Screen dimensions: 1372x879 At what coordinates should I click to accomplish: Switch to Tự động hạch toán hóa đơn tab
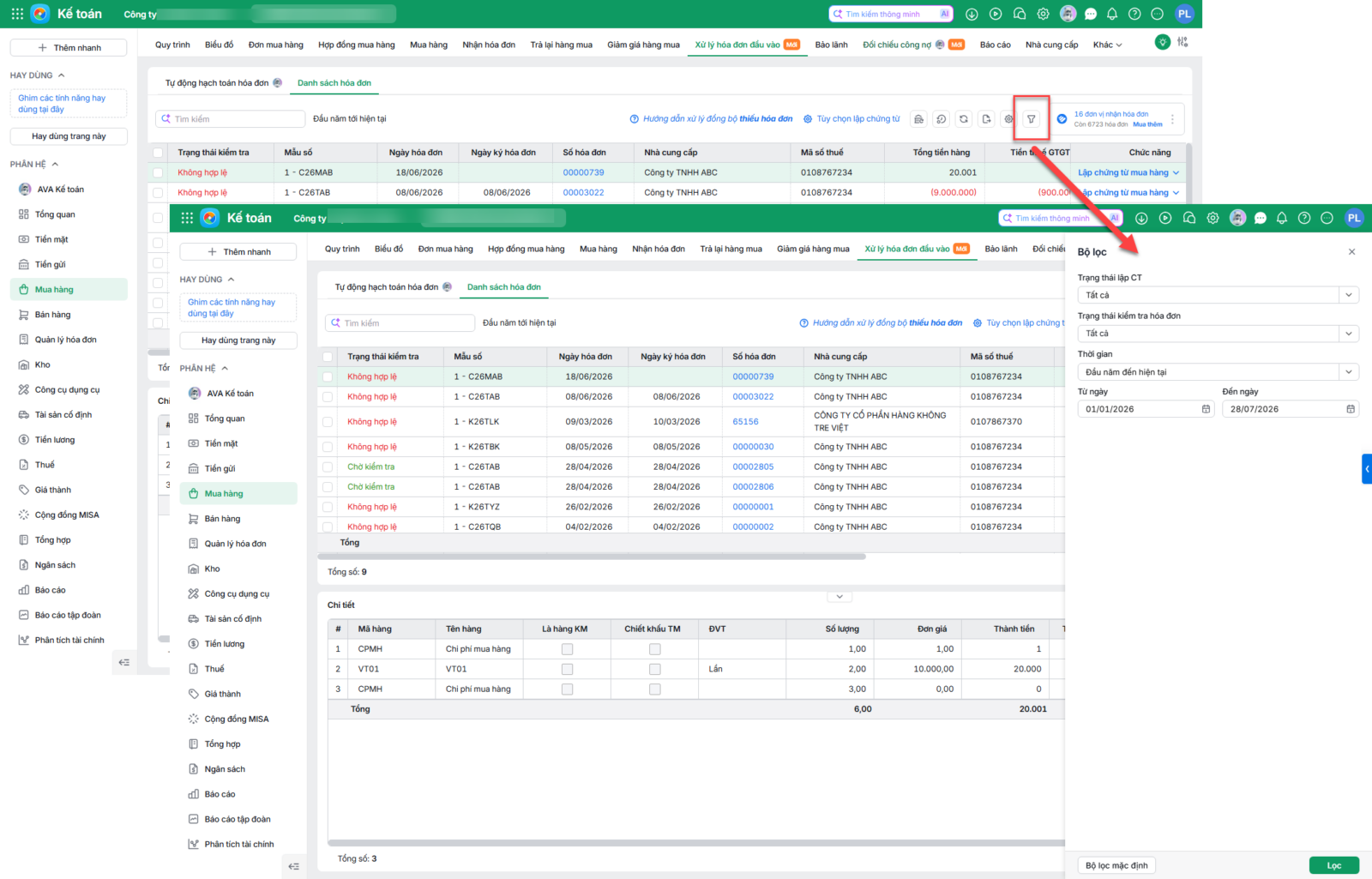pos(387,287)
